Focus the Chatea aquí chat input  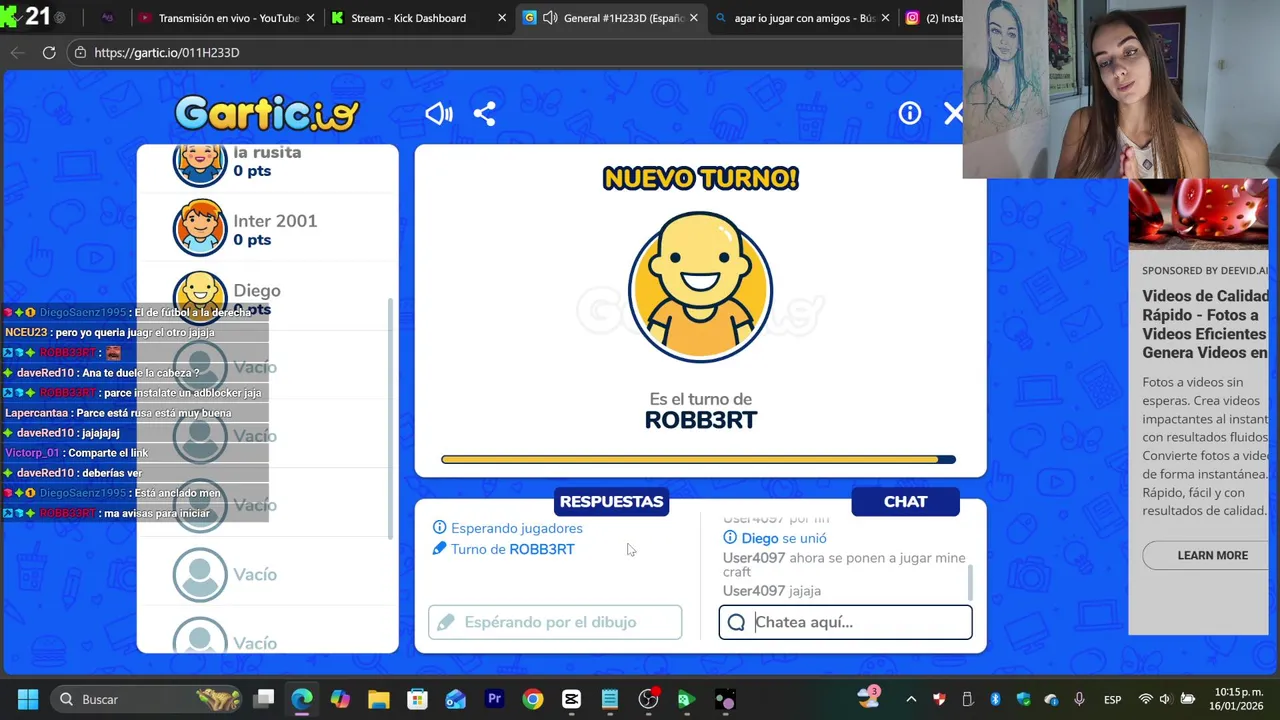[x=845, y=622]
